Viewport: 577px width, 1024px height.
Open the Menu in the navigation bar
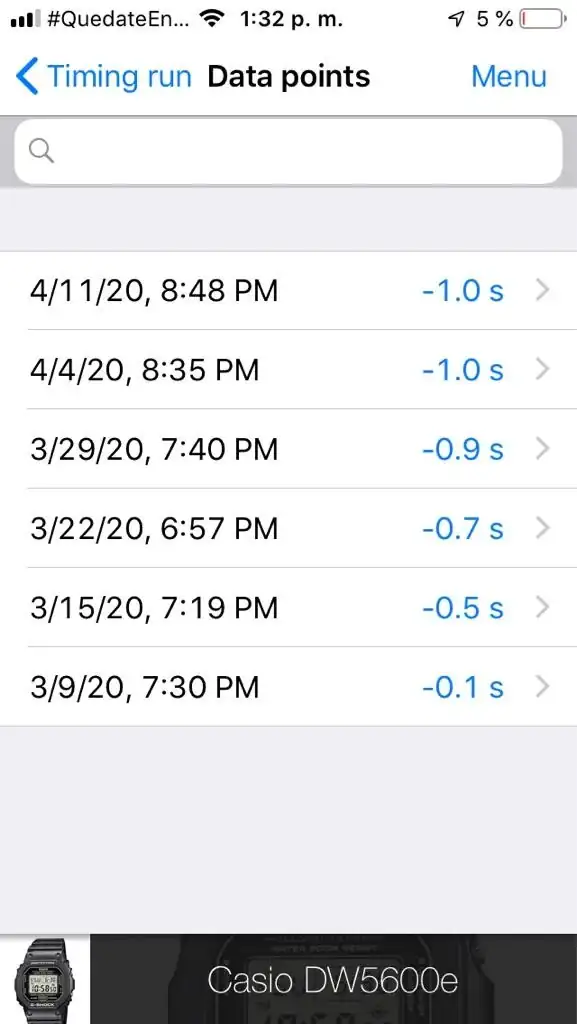point(508,76)
